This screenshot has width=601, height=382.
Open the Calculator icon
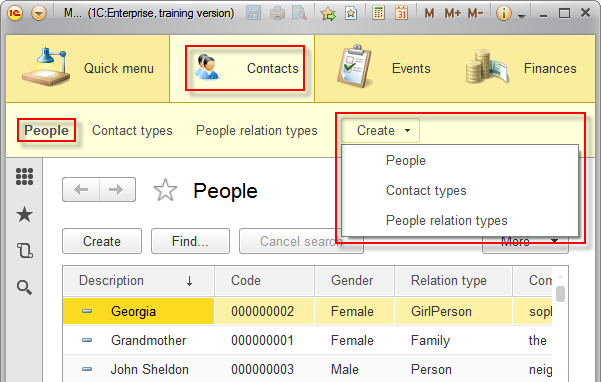[378, 13]
